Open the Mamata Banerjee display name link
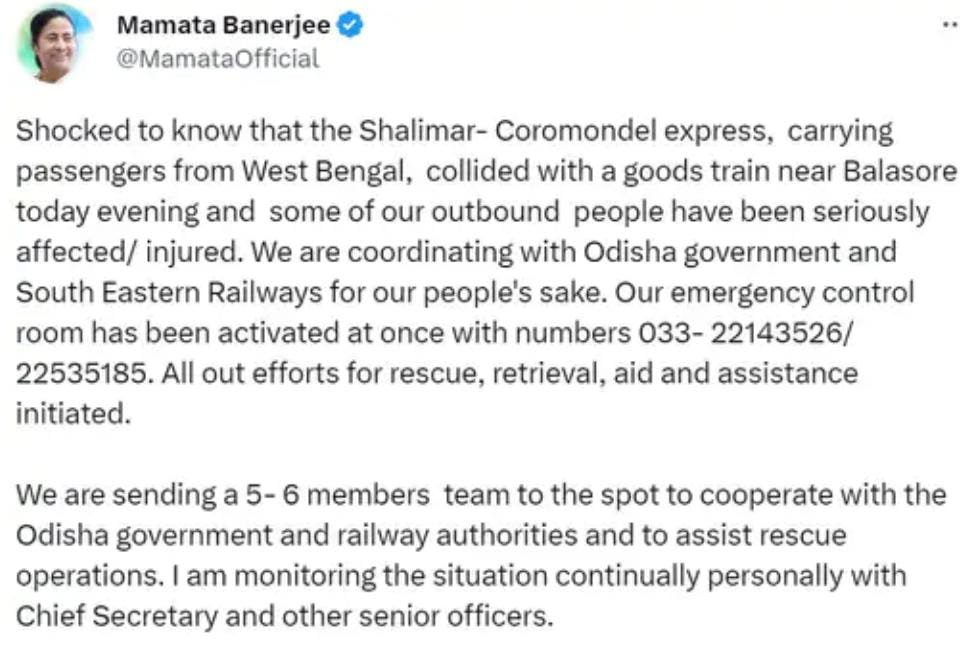Screen dimensions: 960x645 [223, 26]
